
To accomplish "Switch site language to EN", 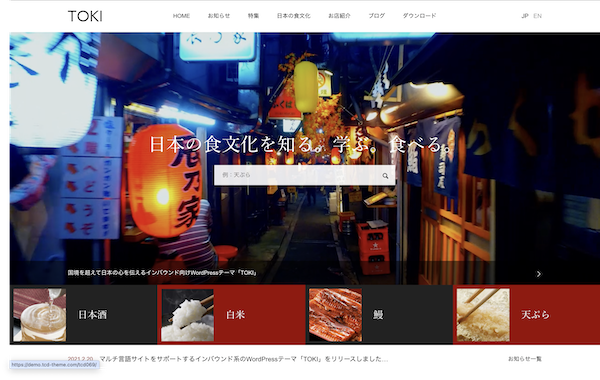I will point(537,16).
